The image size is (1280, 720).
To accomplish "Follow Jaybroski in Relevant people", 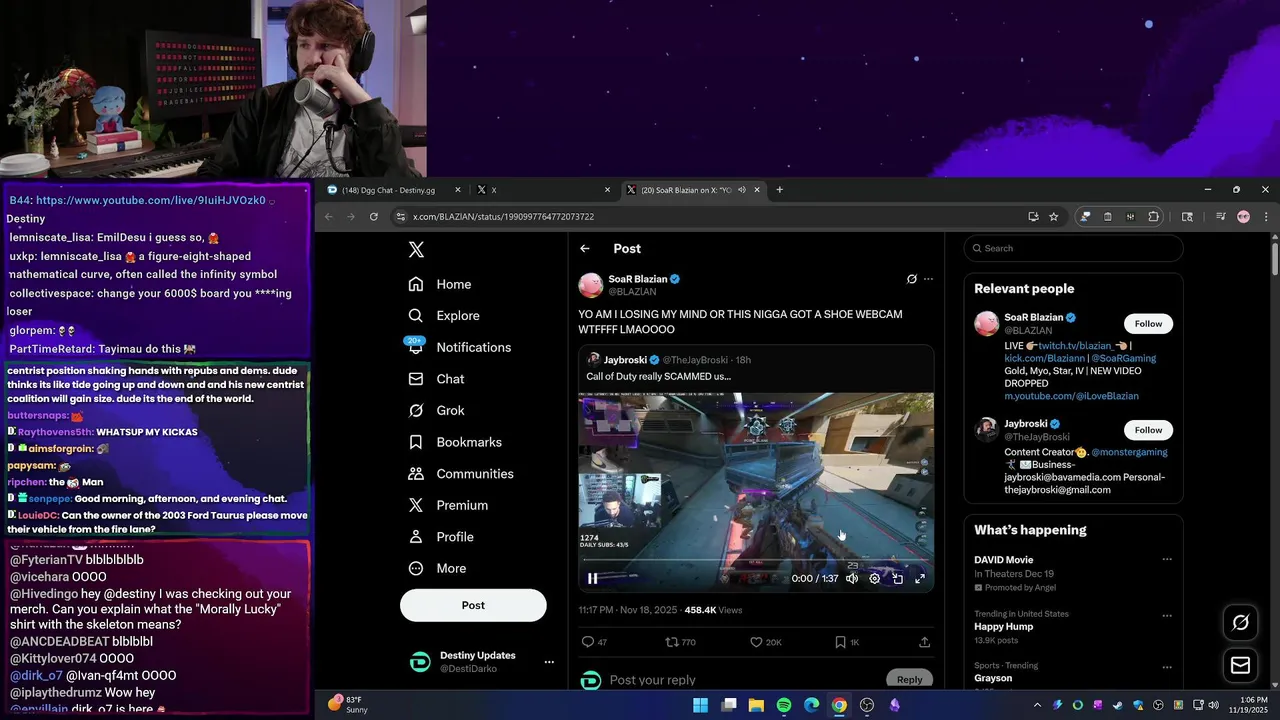I will click(1148, 430).
